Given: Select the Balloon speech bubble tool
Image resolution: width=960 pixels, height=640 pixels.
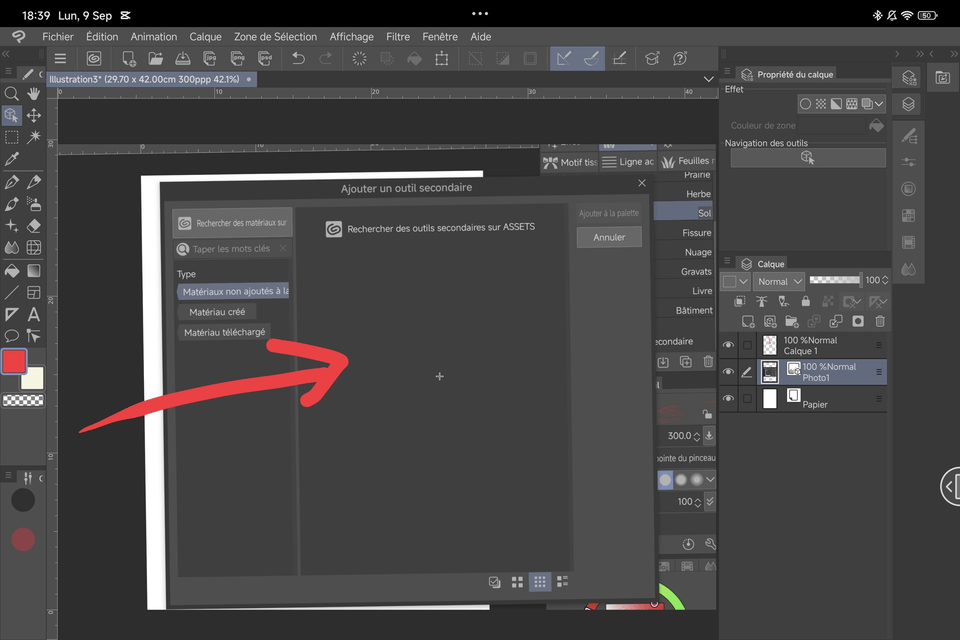Looking at the screenshot, I should [11, 336].
